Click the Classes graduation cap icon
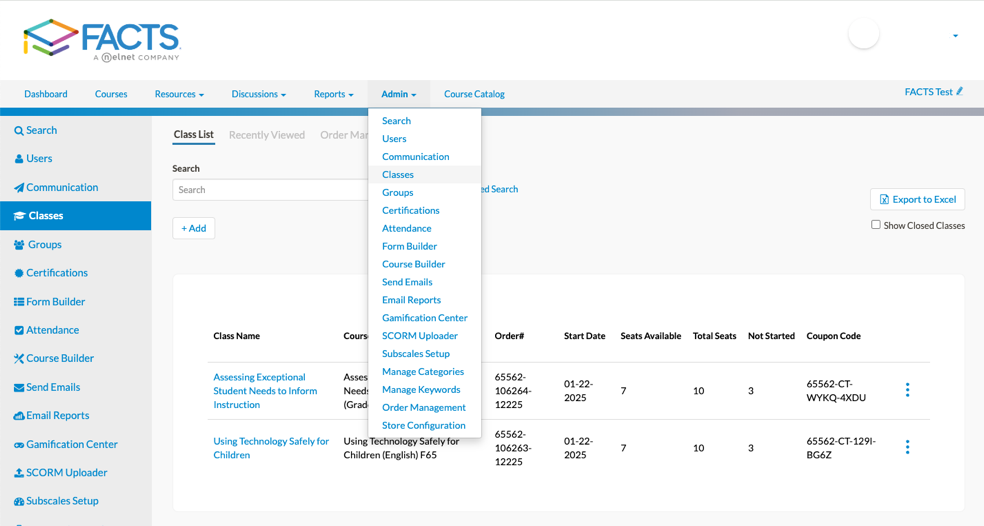Viewport: 984px width, 526px height. coord(19,216)
